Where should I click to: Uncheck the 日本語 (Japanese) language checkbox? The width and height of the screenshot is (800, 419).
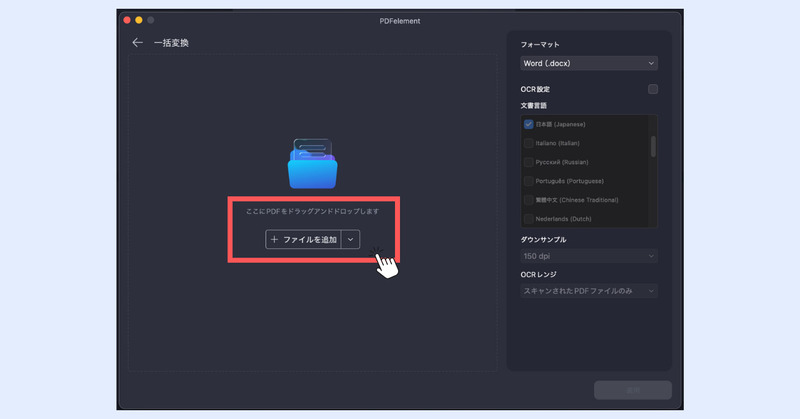click(x=529, y=124)
